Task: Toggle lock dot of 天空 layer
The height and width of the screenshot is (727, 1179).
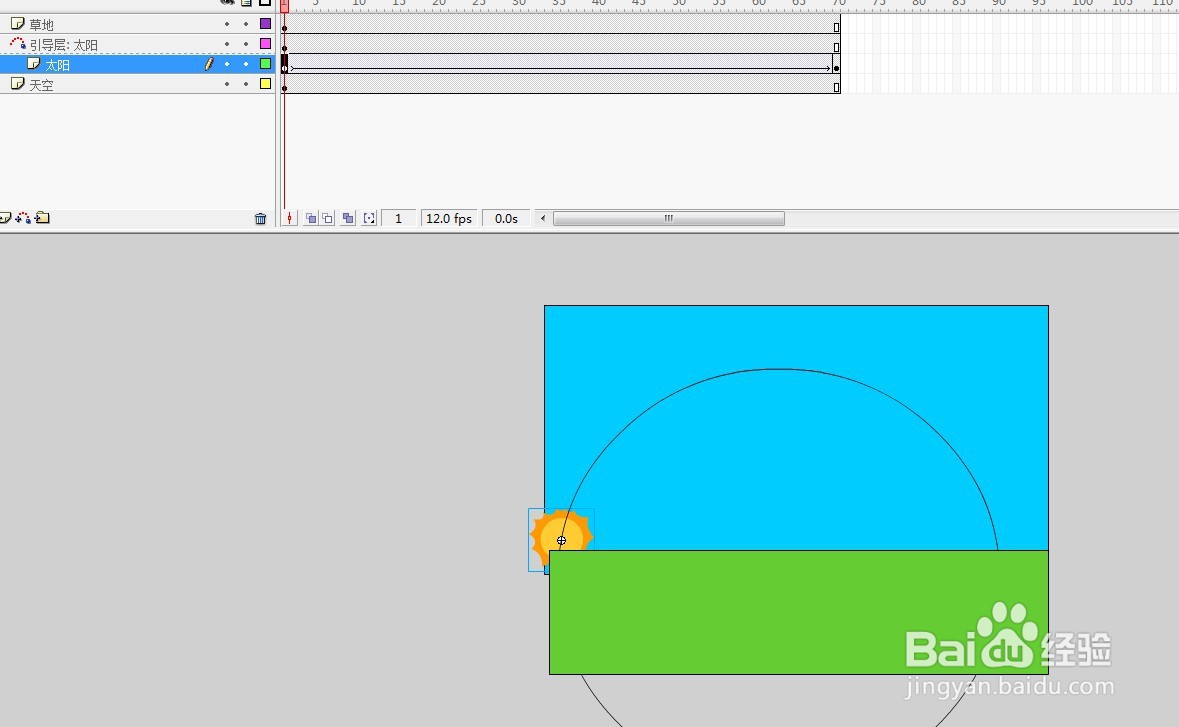Action: [x=246, y=84]
